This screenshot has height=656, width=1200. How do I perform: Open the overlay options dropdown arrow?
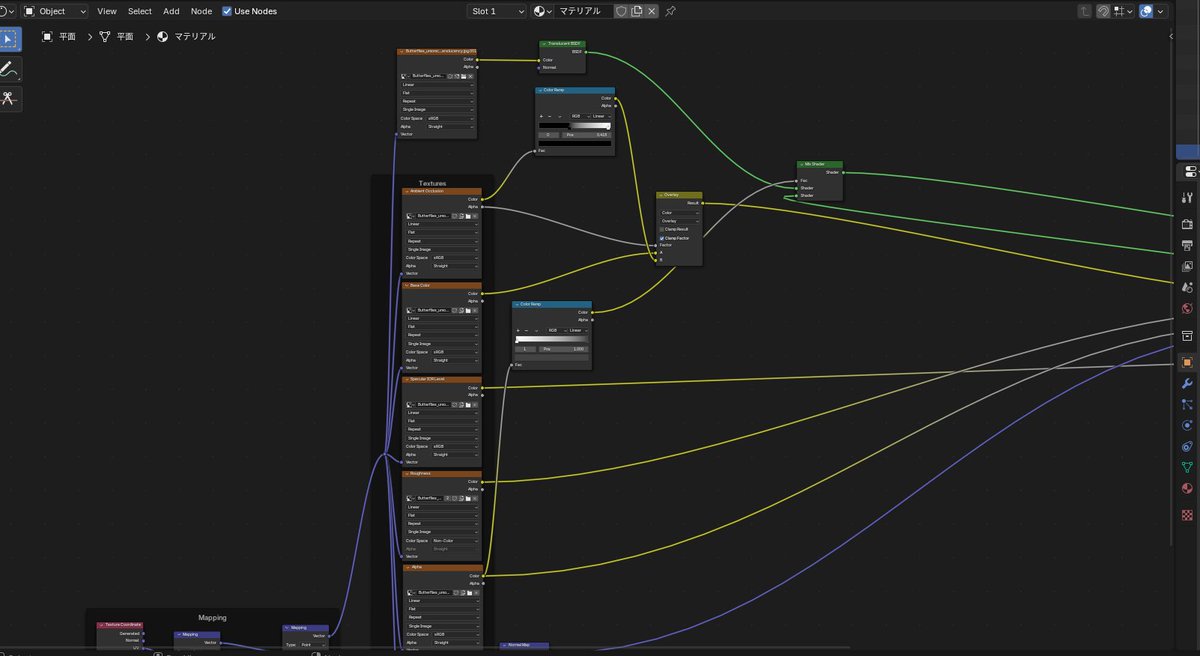1160,11
